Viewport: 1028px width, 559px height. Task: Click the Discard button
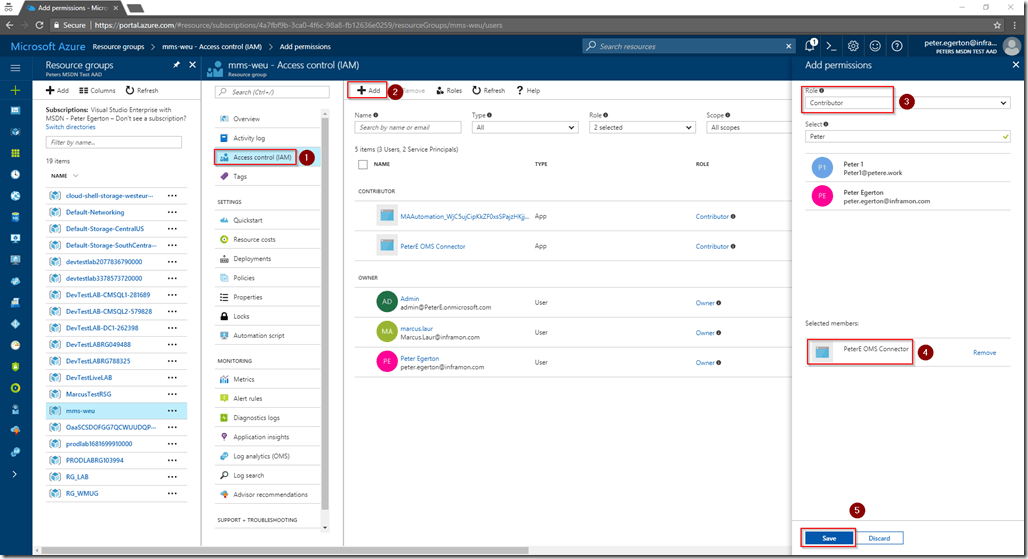880,538
